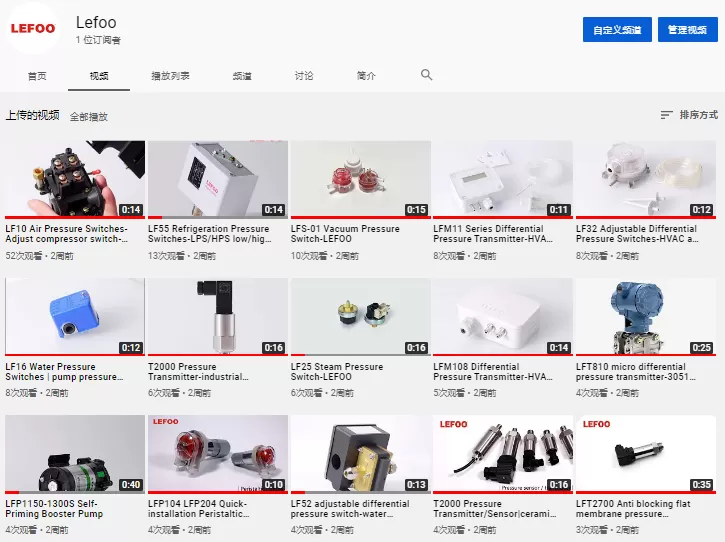Viewport: 725px width, 542px height.
Task: Open T2000 Pressure Transmitter-industrial thumbnail
Action: (x=218, y=317)
